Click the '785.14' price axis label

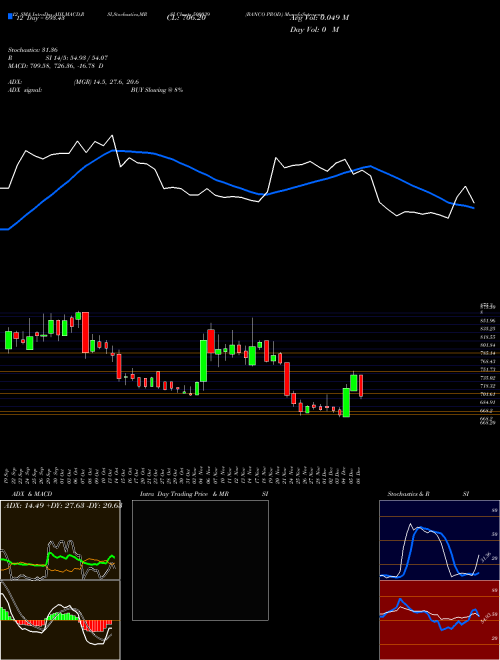(x=487, y=353)
